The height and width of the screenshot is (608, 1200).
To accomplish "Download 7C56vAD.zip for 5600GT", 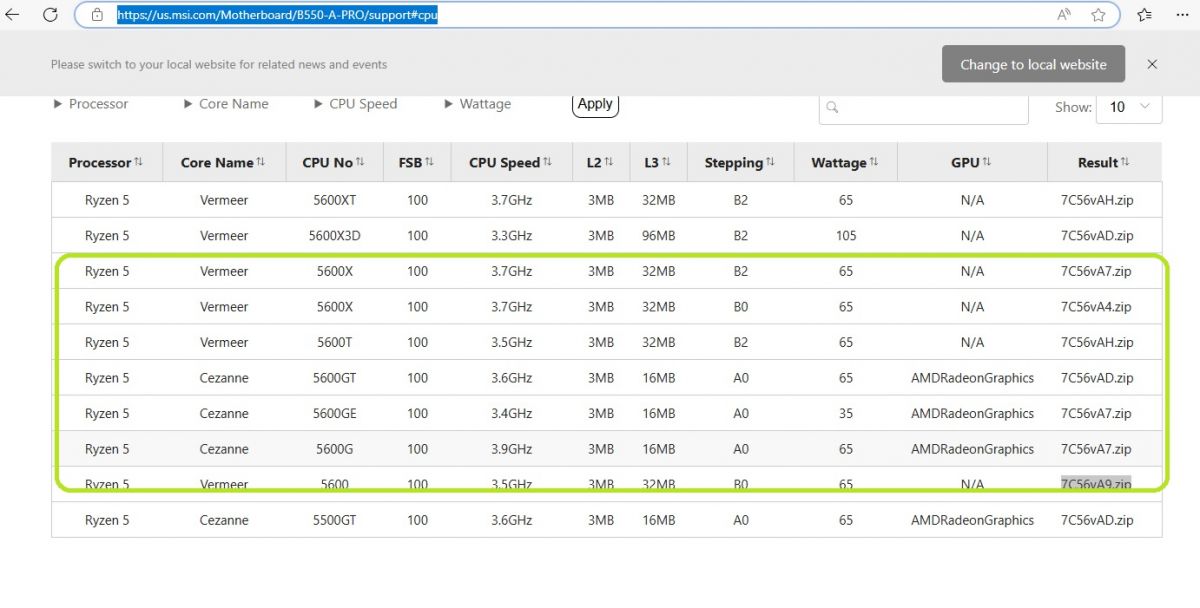I will pyautogui.click(x=1097, y=378).
